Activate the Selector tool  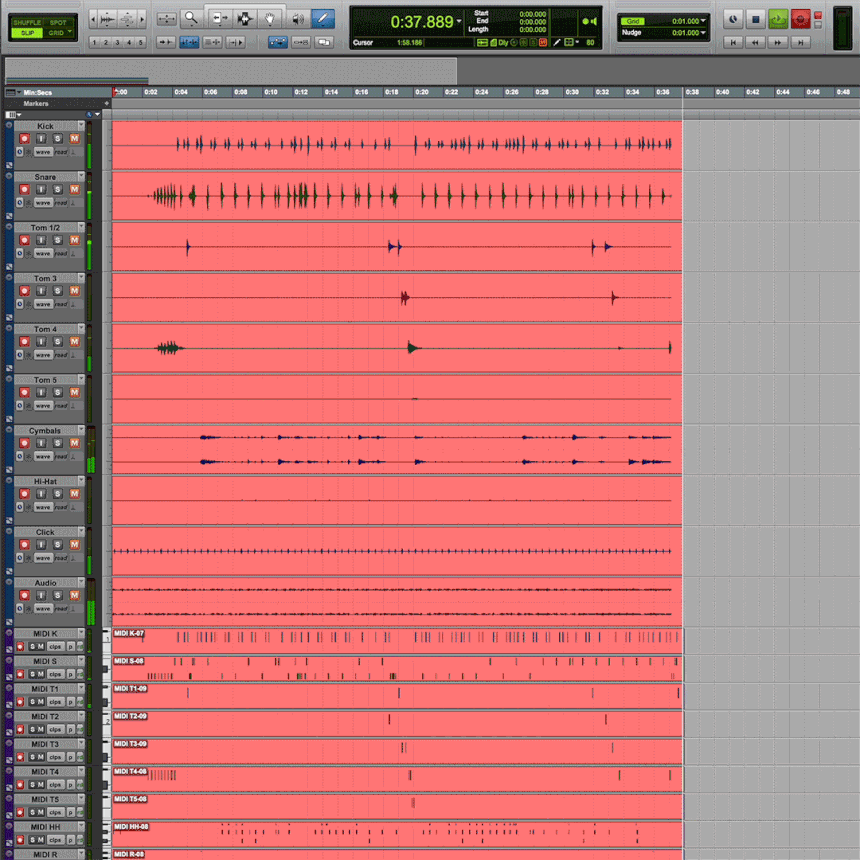[243, 17]
